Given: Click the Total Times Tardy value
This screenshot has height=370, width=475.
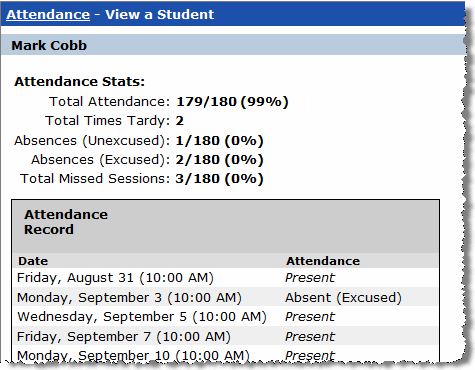Looking at the screenshot, I should (x=179, y=121).
